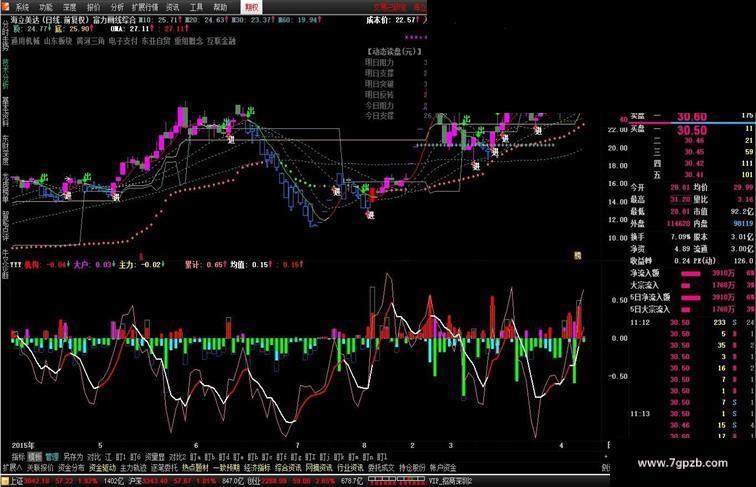This screenshot has width=756, height=487.
Task: Open the 报价 menu
Action: [94, 7]
